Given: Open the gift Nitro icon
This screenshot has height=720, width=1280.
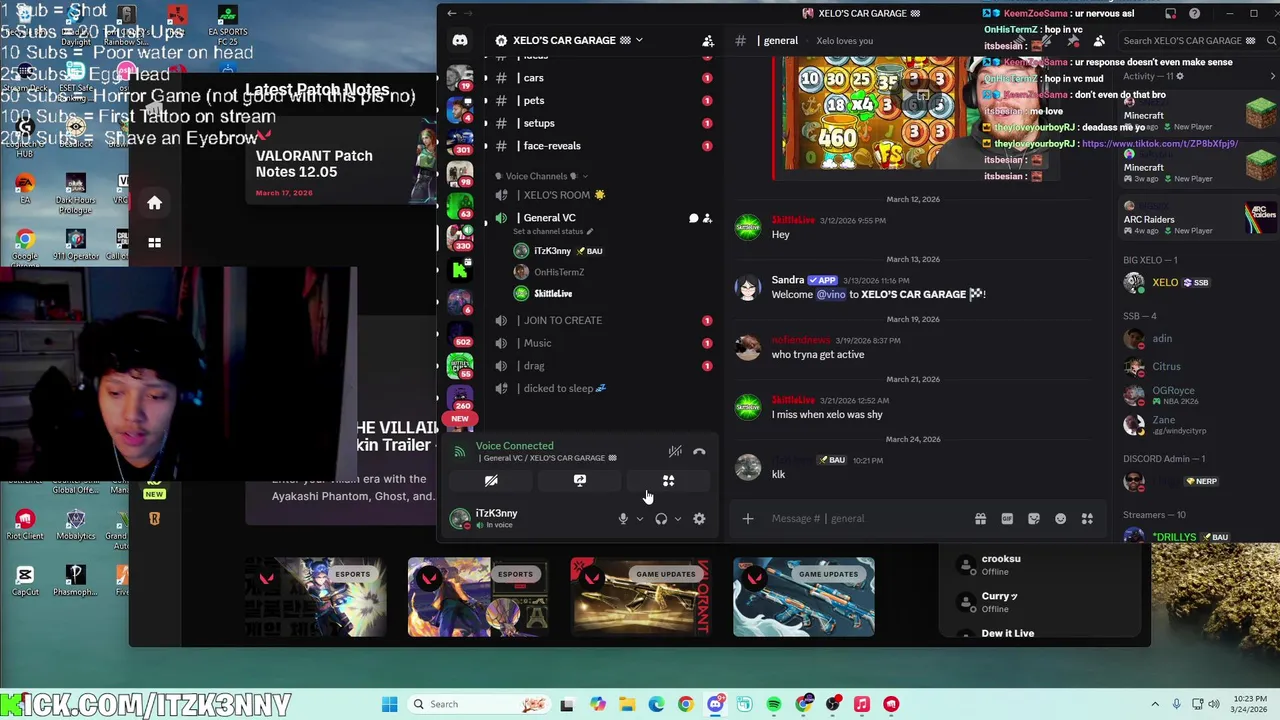Looking at the screenshot, I should click(980, 519).
